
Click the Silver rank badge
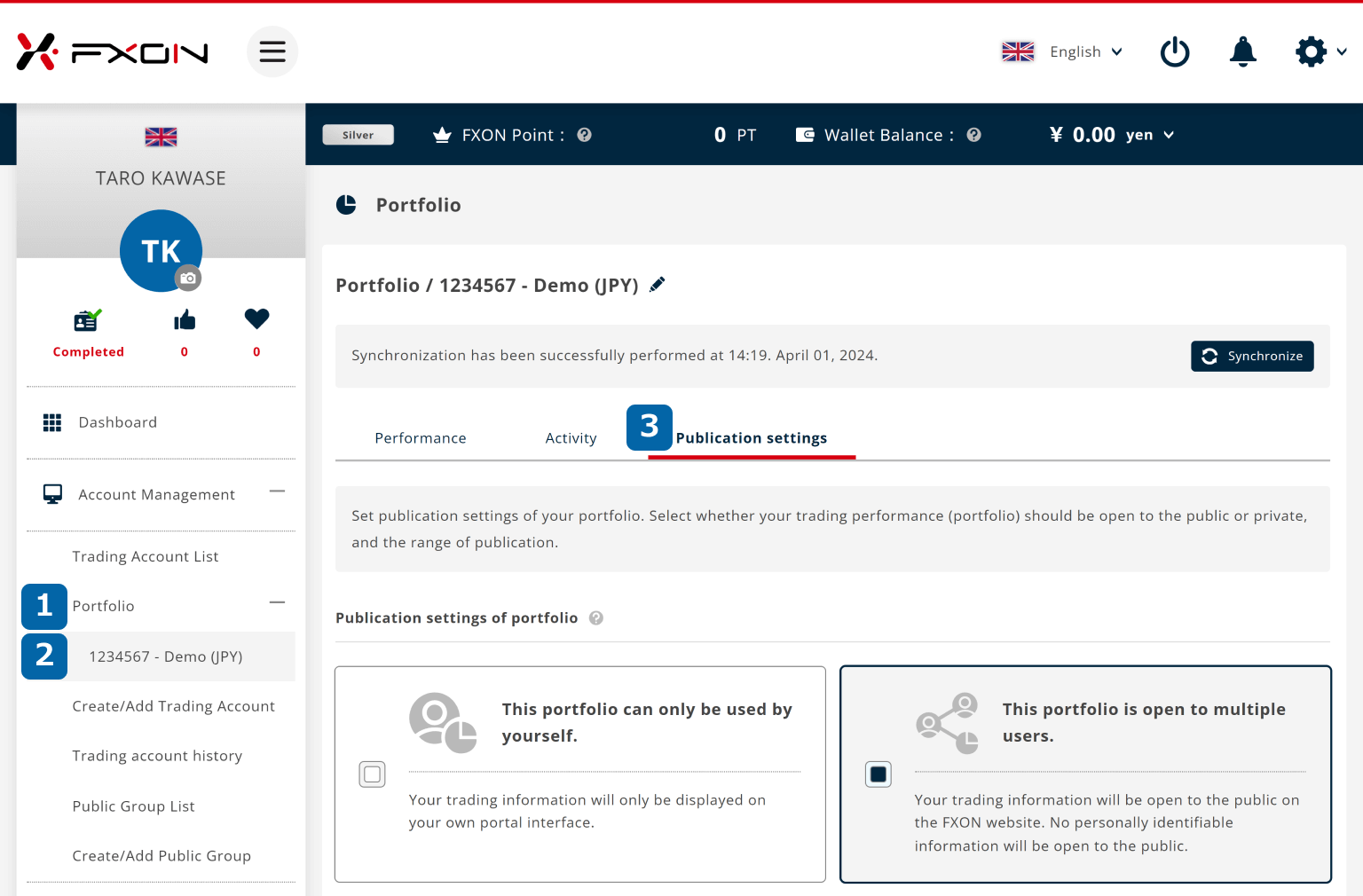358,135
